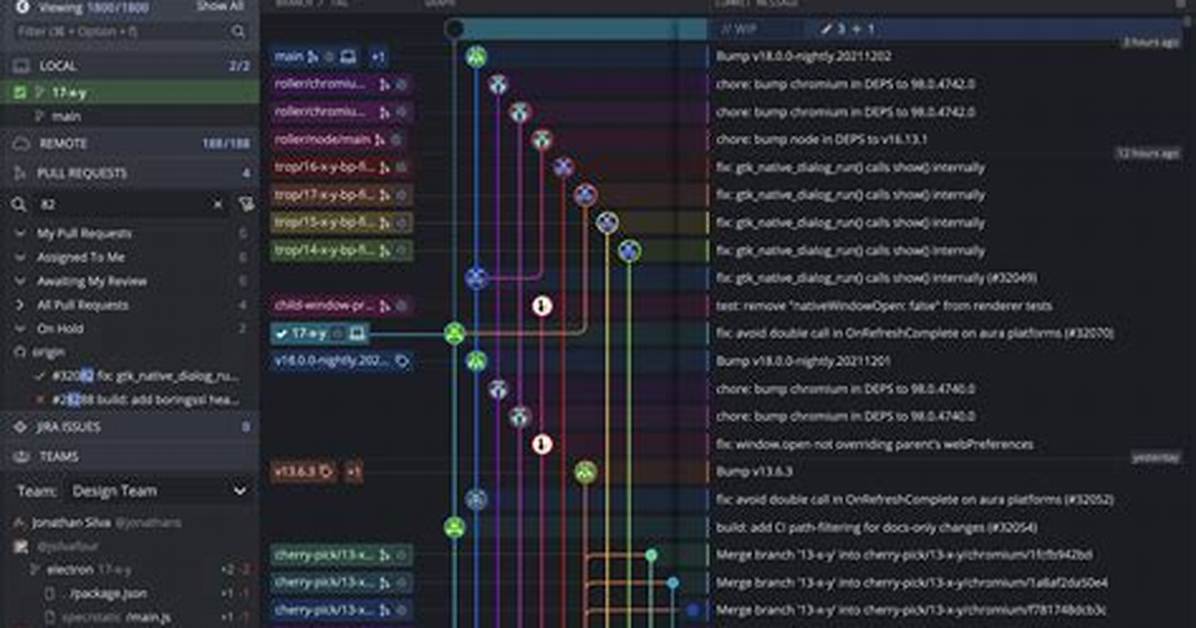Select the green node for 'build: add CI path-filtering' commit
The width and height of the screenshot is (1196, 628).
455,527
